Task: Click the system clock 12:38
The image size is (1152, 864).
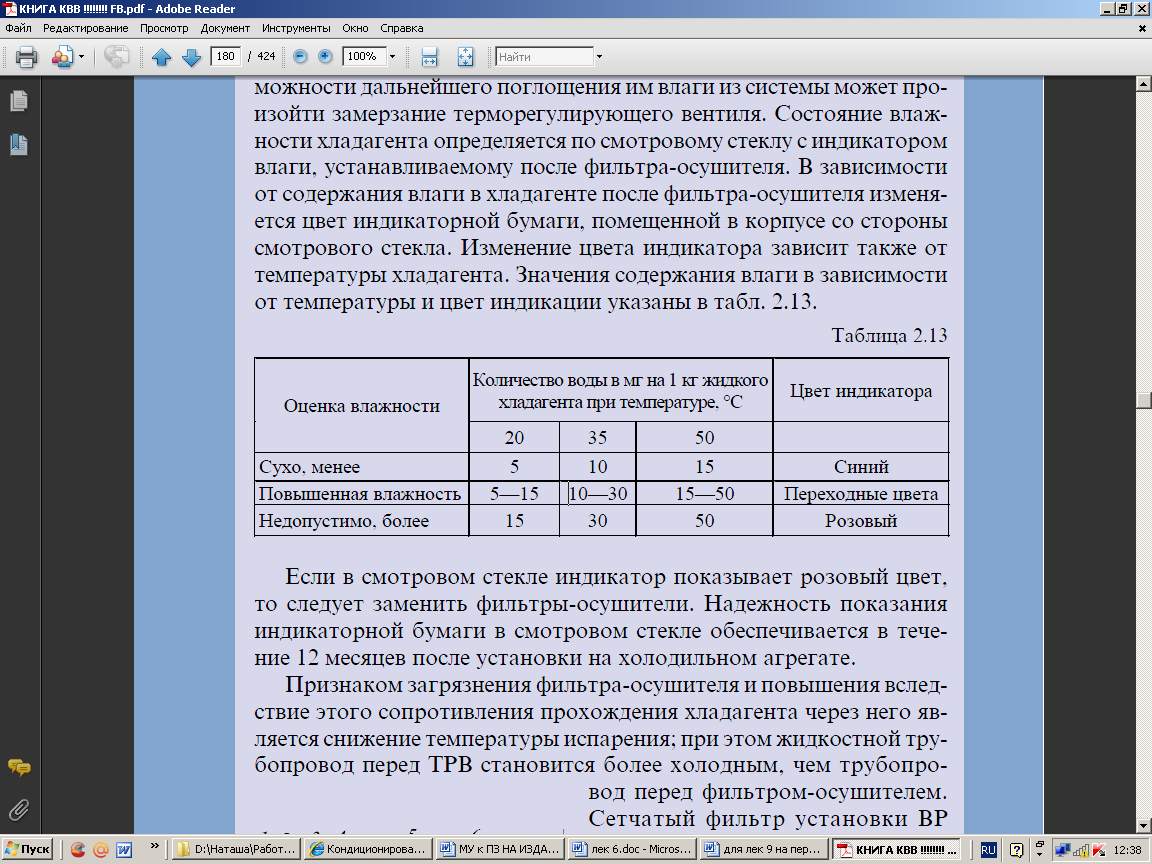Action: tap(1128, 850)
